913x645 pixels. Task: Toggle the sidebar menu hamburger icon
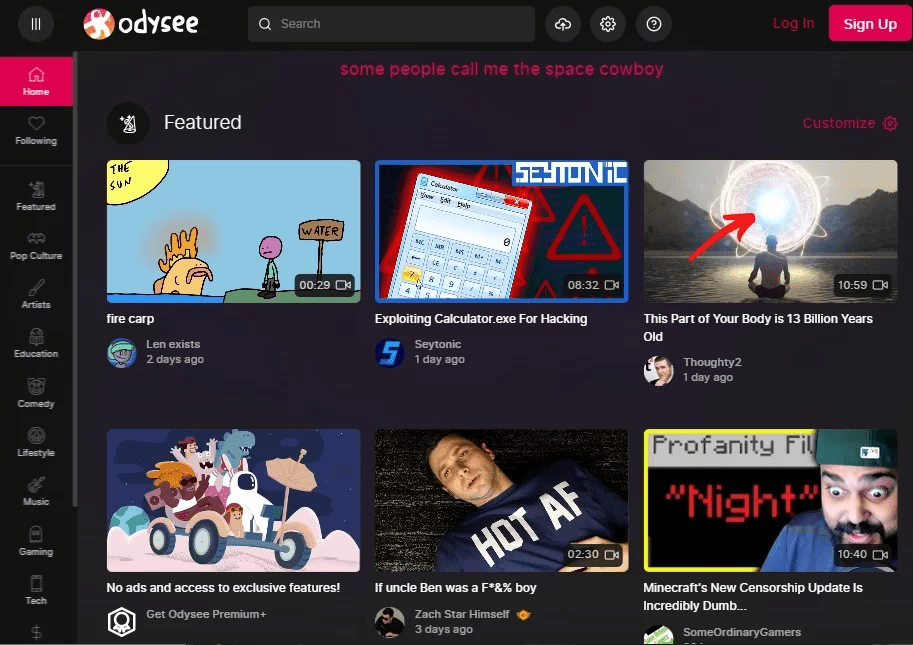click(x=36, y=24)
